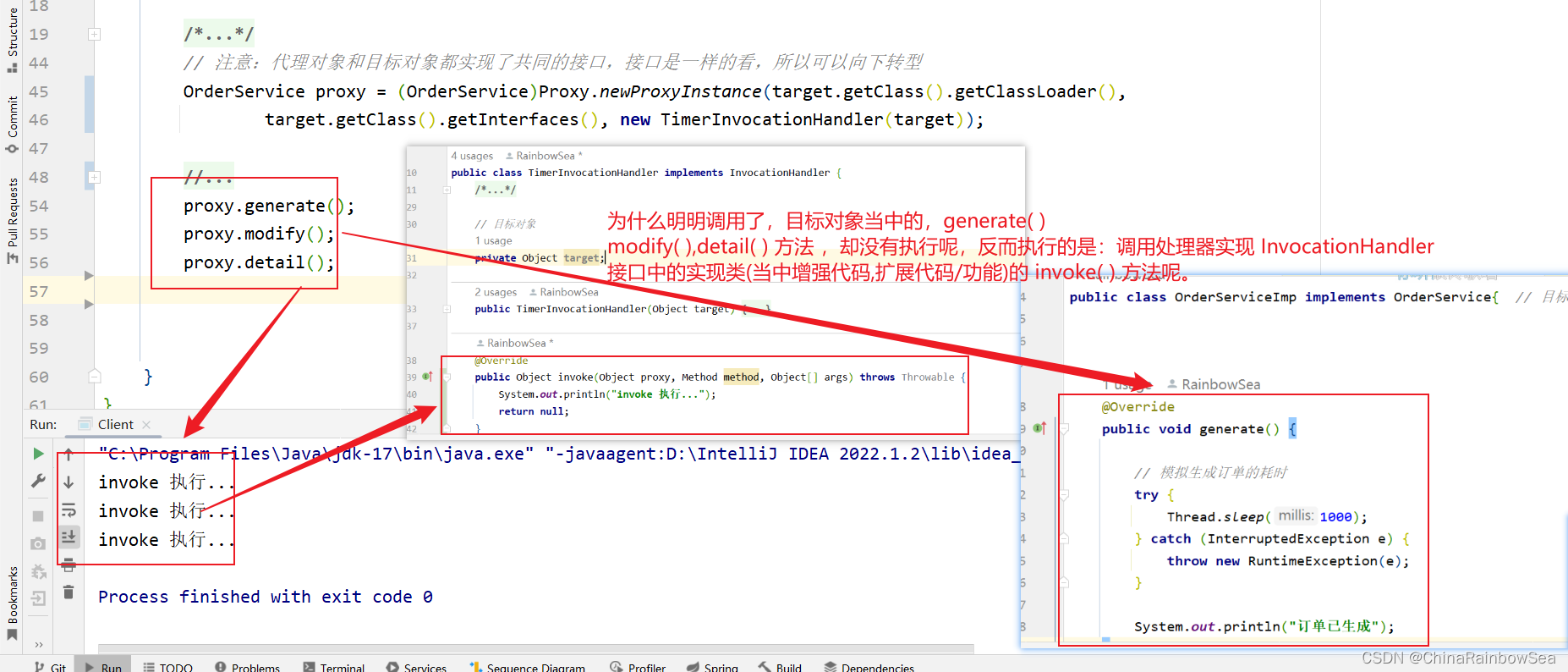Click '4 usages' hint above TimerInvocationHandler class
Screen dimensions: 1568x672
[x=472, y=156]
